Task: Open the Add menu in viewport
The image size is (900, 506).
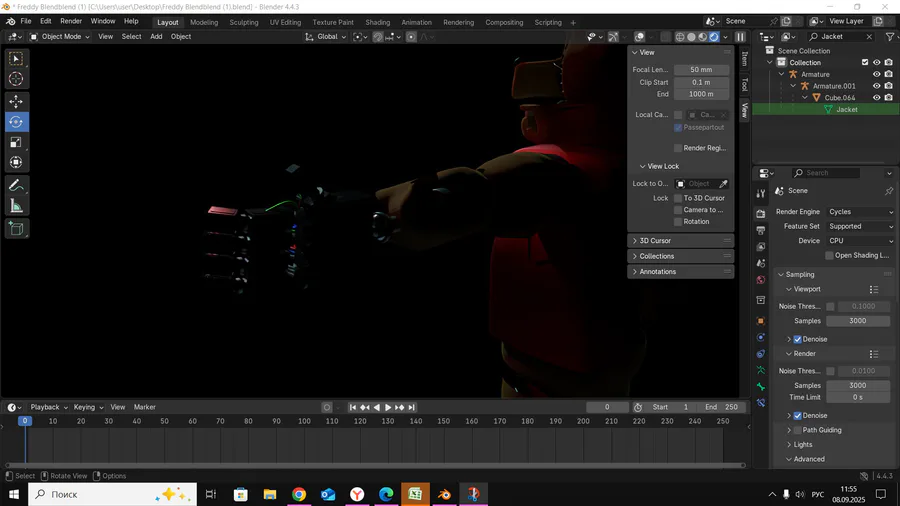Action: click(x=156, y=37)
